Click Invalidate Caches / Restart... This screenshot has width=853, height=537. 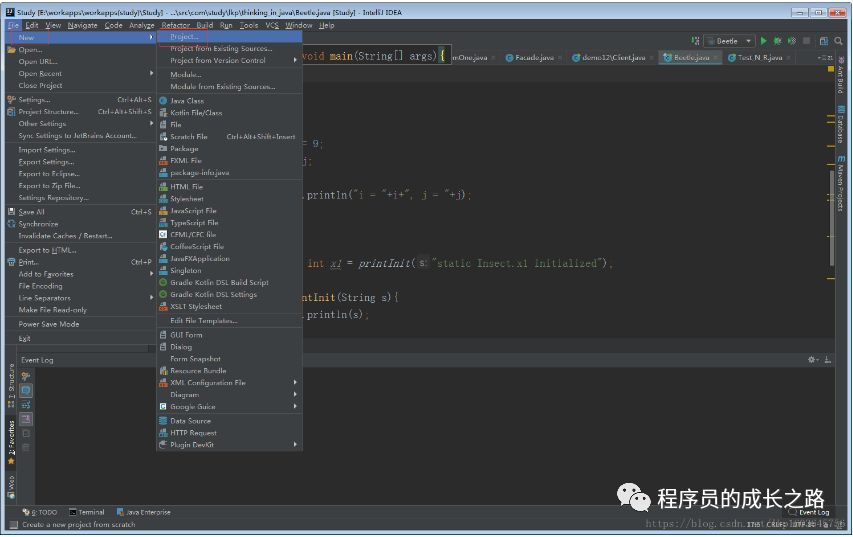tap(80, 236)
